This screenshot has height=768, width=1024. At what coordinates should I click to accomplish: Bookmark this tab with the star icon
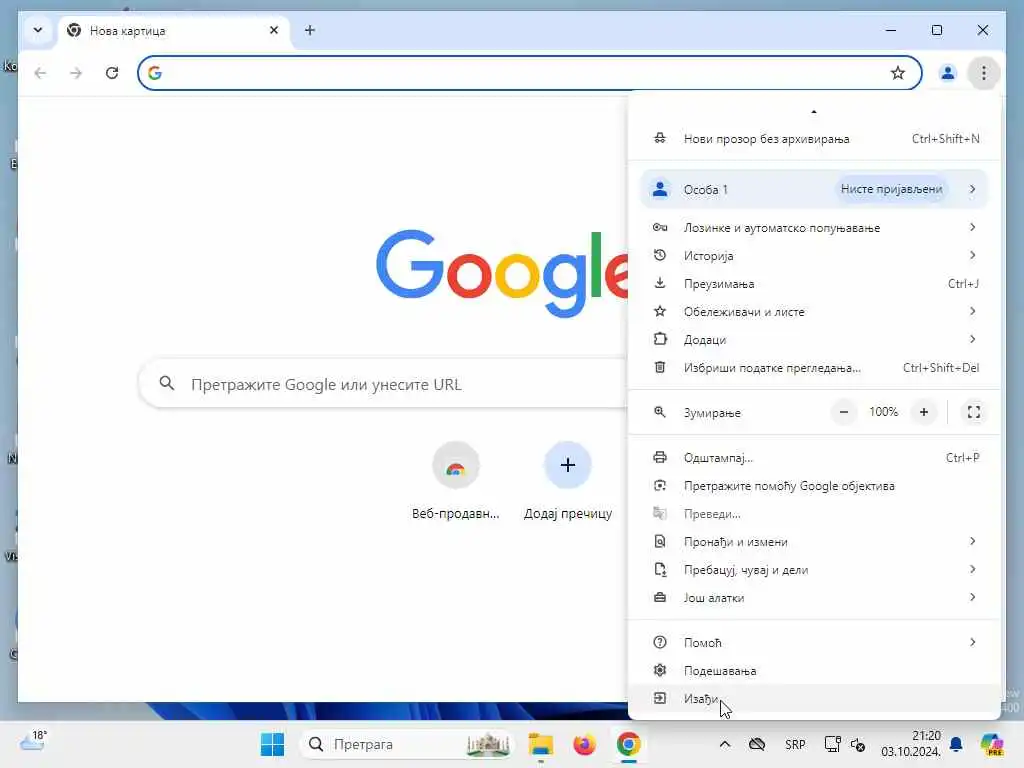[x=898, y=73]
